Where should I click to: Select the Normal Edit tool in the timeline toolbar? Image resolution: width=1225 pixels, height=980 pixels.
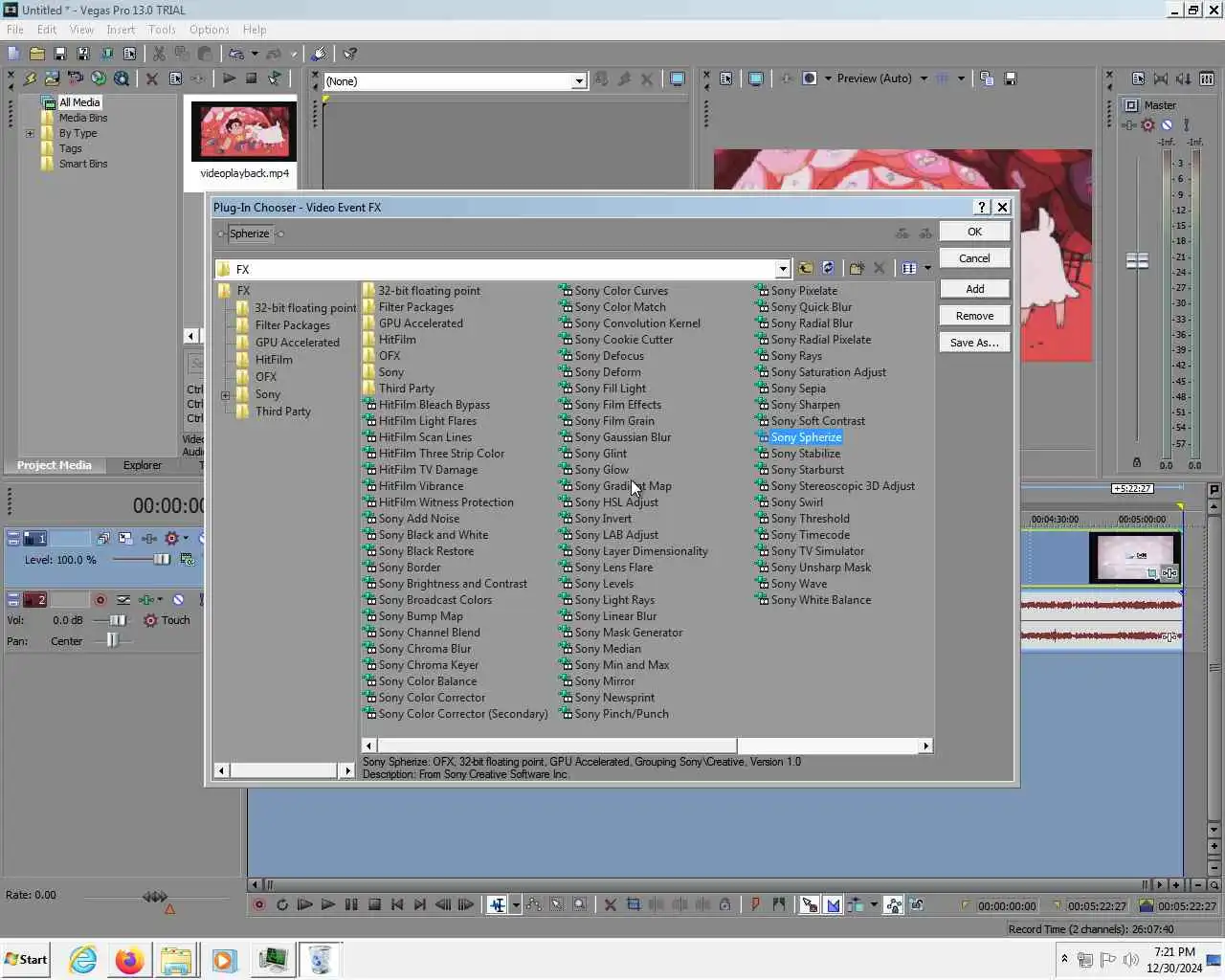pyautogui.click(x=497, y=904)
